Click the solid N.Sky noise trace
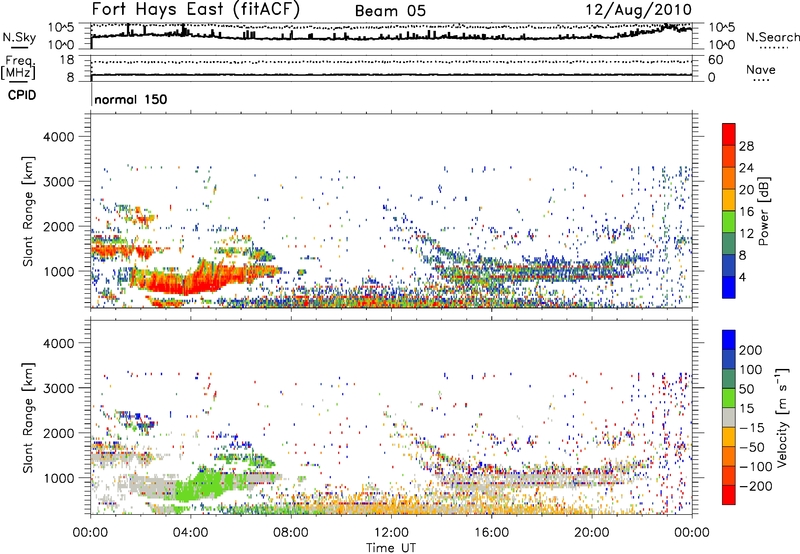 [391, 37]
